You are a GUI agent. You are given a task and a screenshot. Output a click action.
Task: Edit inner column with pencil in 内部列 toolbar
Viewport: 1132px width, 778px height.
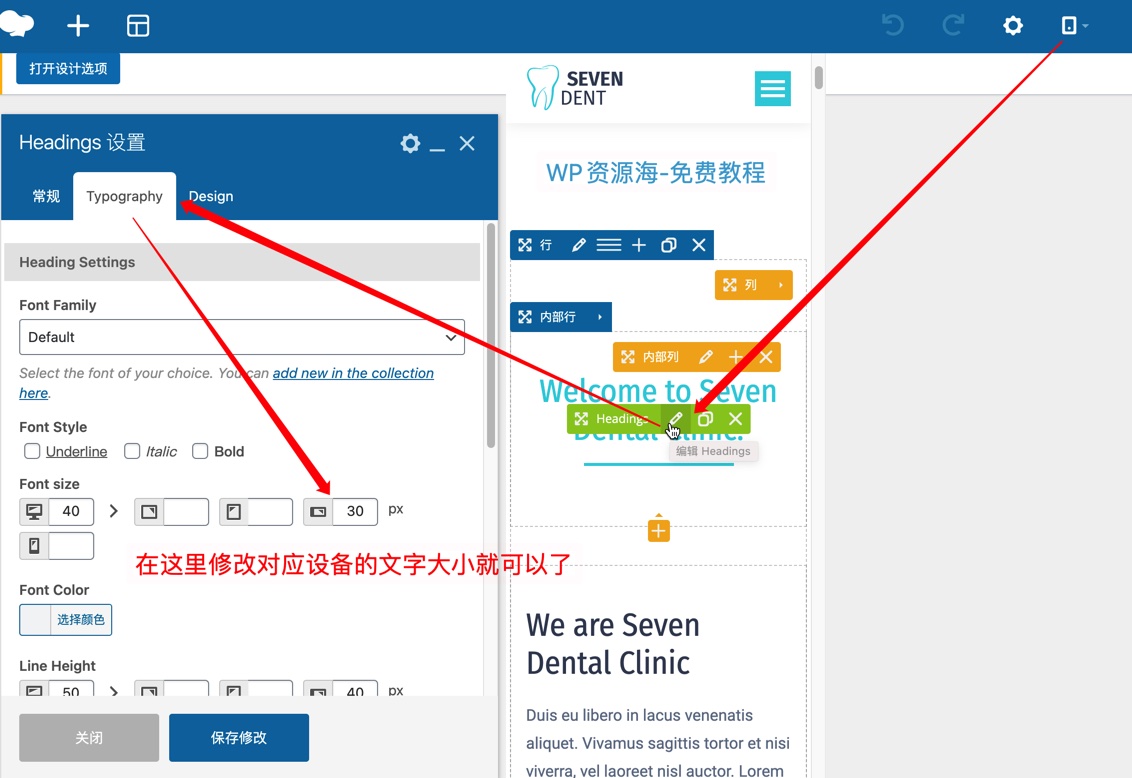(x=705, y=357)
